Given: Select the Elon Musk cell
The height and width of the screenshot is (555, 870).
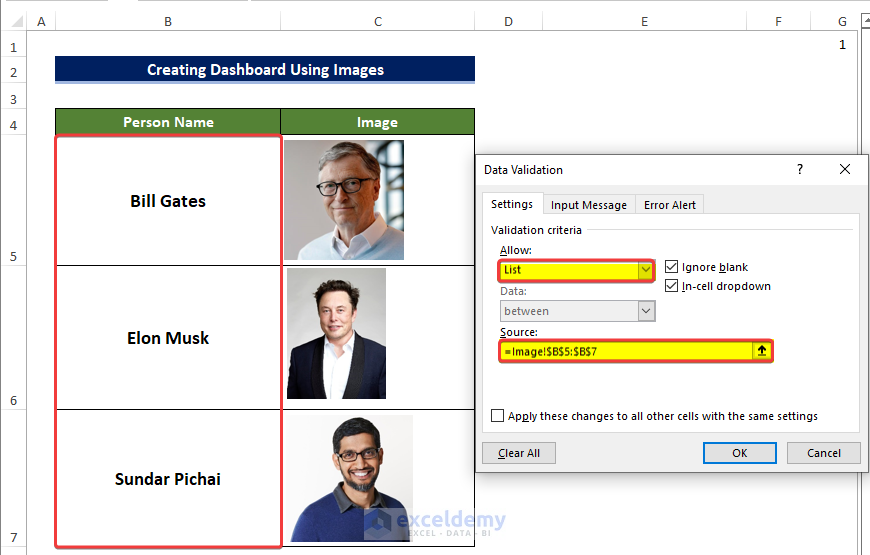Looking at the screenshot, I should click(168, 338).
